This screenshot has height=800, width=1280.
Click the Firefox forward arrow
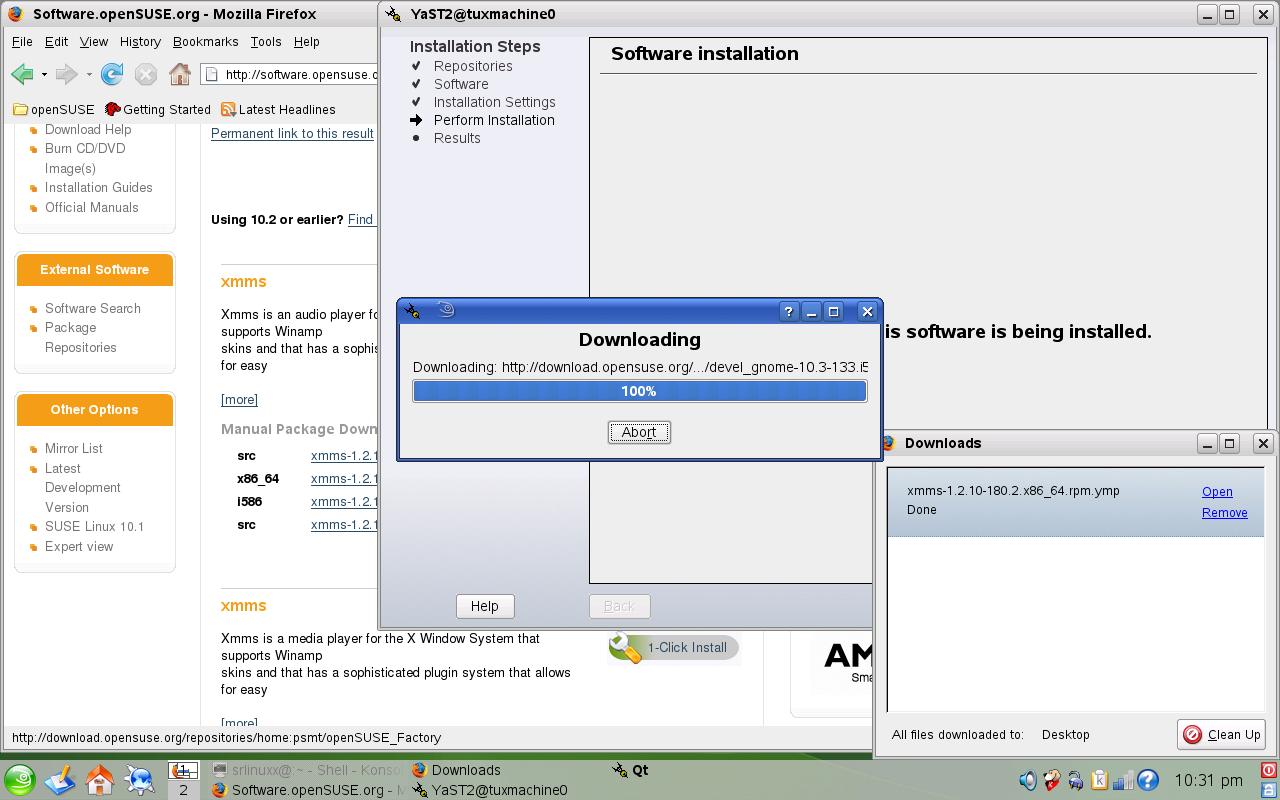(x=66, y=74)
